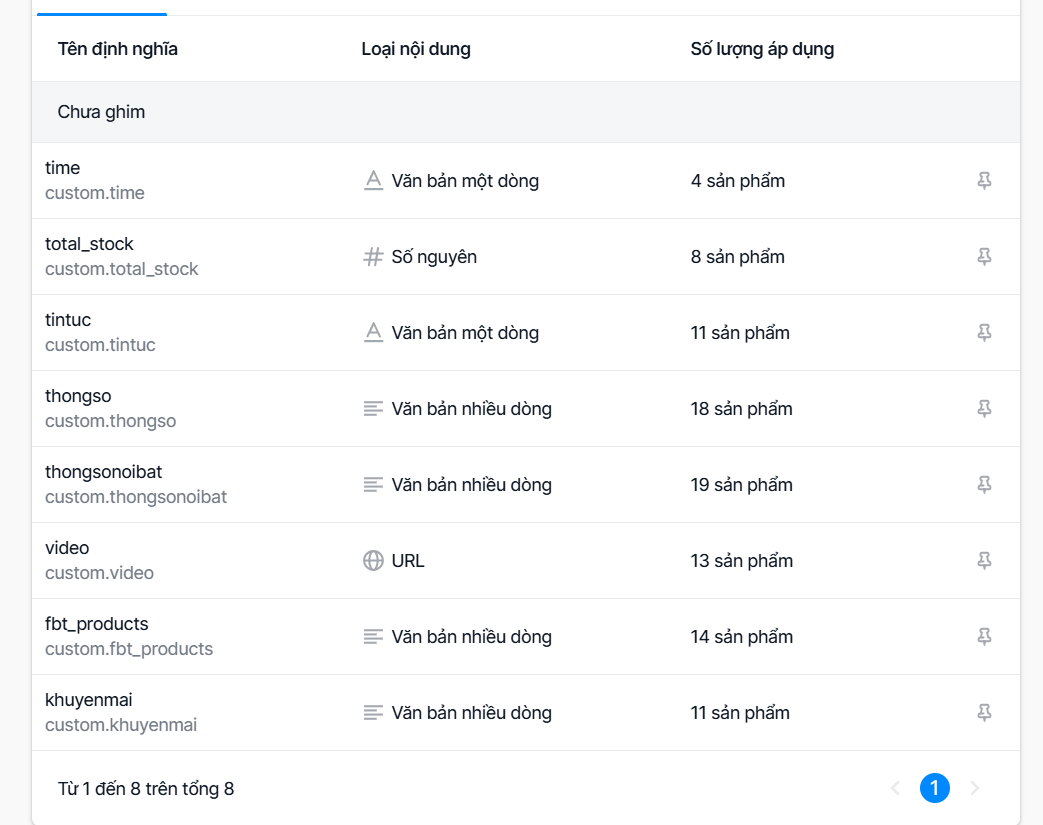Click the Tên định nghĩa column header
This screenshot has height=825, width=1043.
pos(118,49)
